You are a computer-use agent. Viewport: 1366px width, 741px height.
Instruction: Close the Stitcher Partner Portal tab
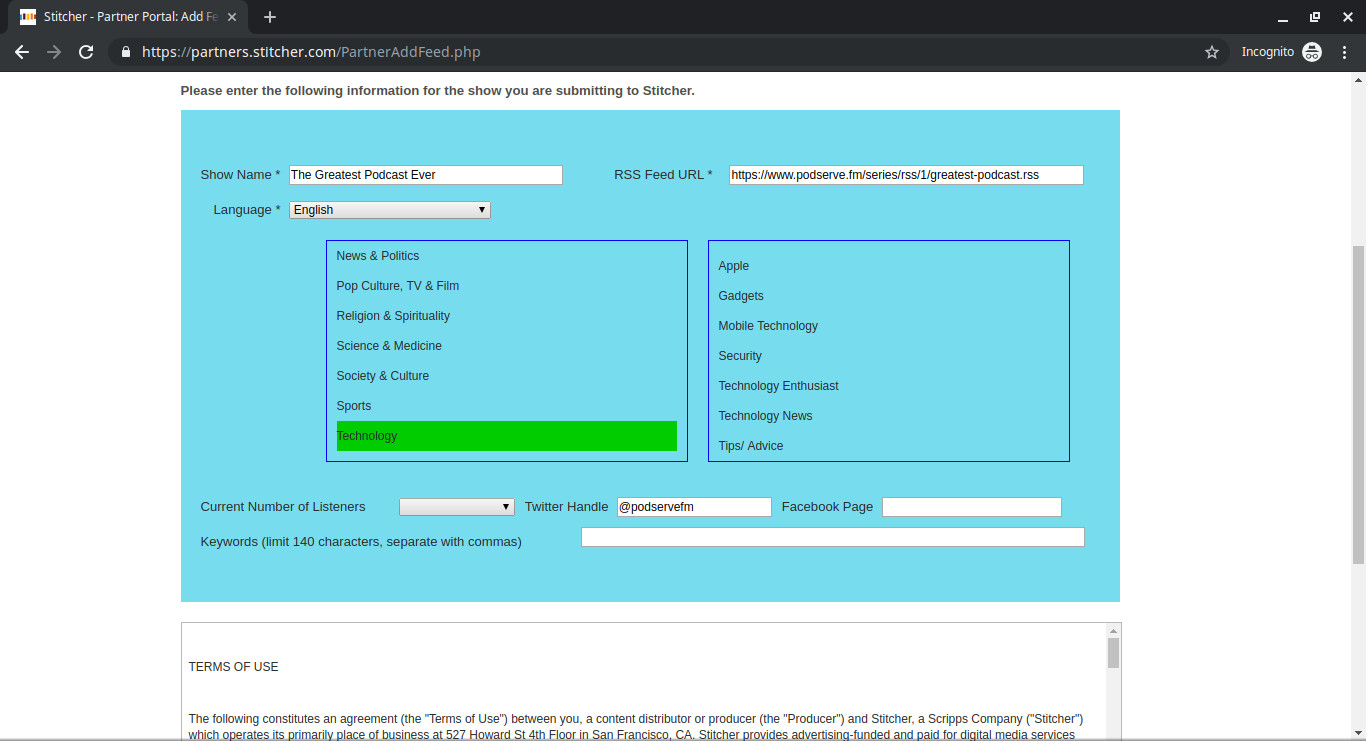point(232,17)
